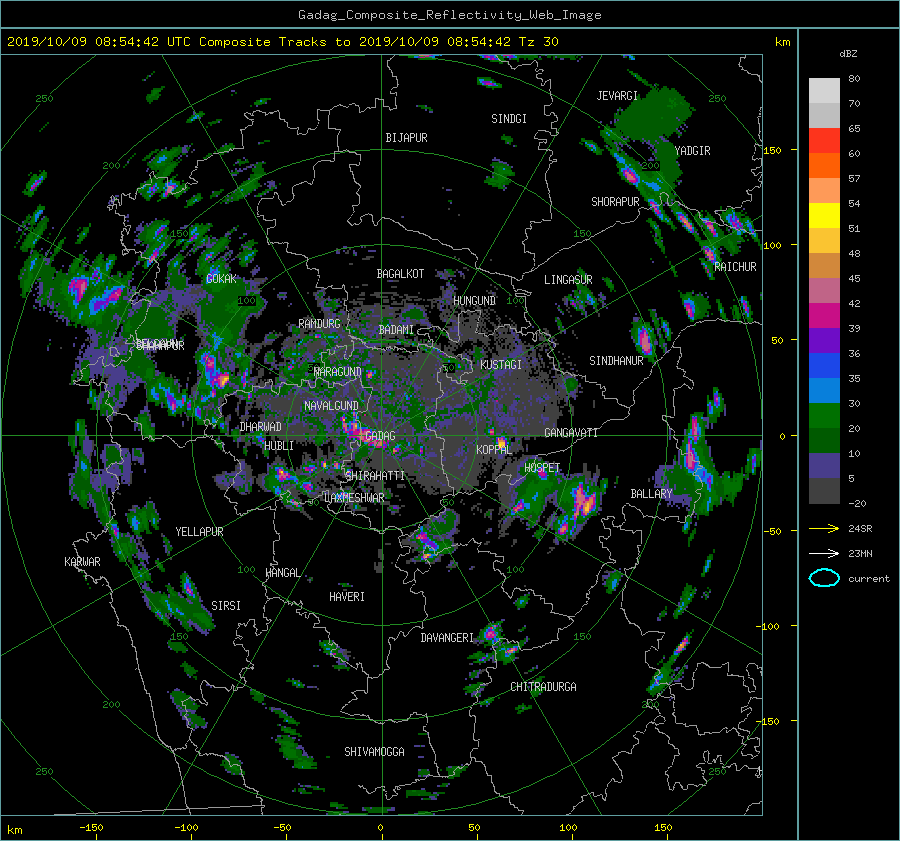Screen dimensions: 900x841
Task: Click the DHARWAD city label
Action: 261,427
